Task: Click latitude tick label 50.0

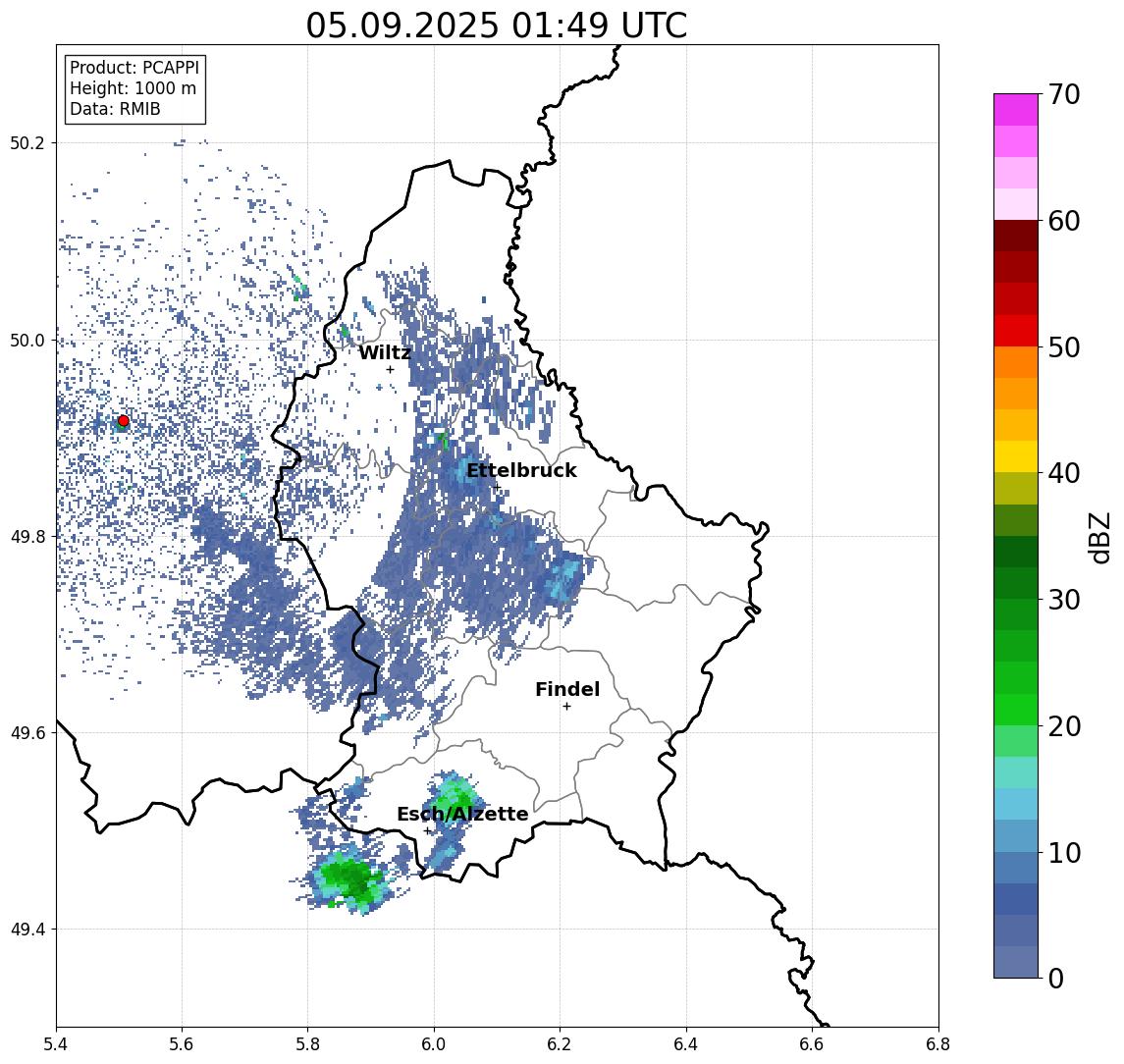Action: (27, 340)
